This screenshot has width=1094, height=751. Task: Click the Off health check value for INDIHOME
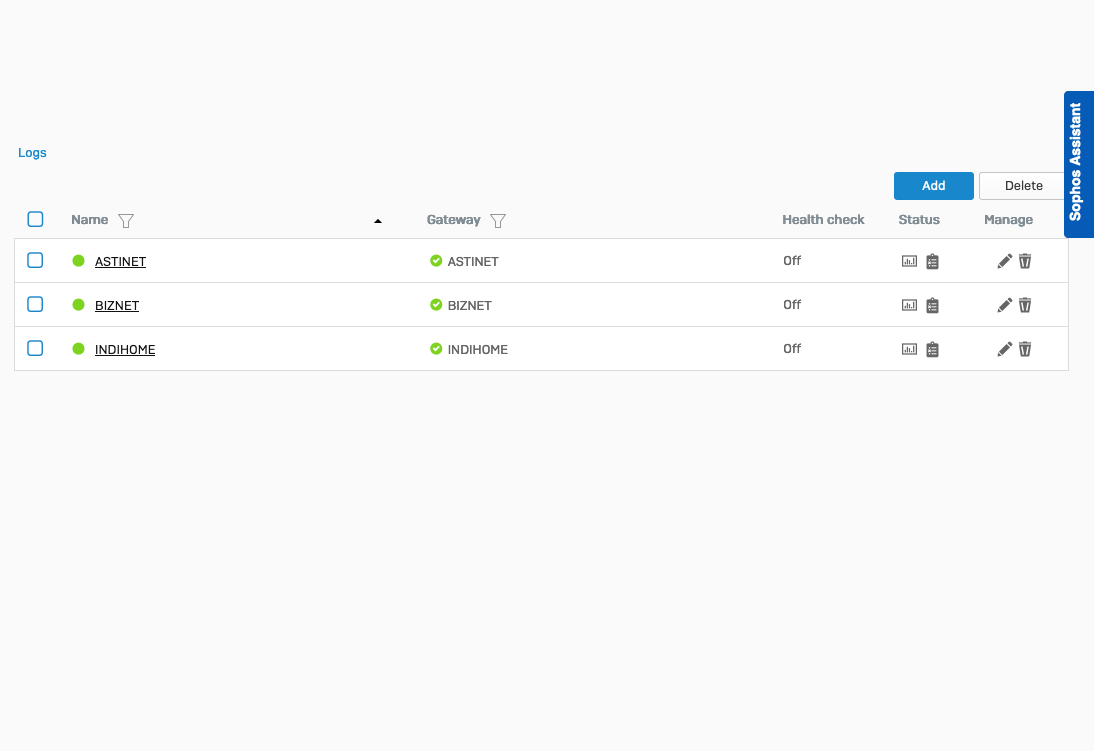pyautogui.click(x=792, y=349)
